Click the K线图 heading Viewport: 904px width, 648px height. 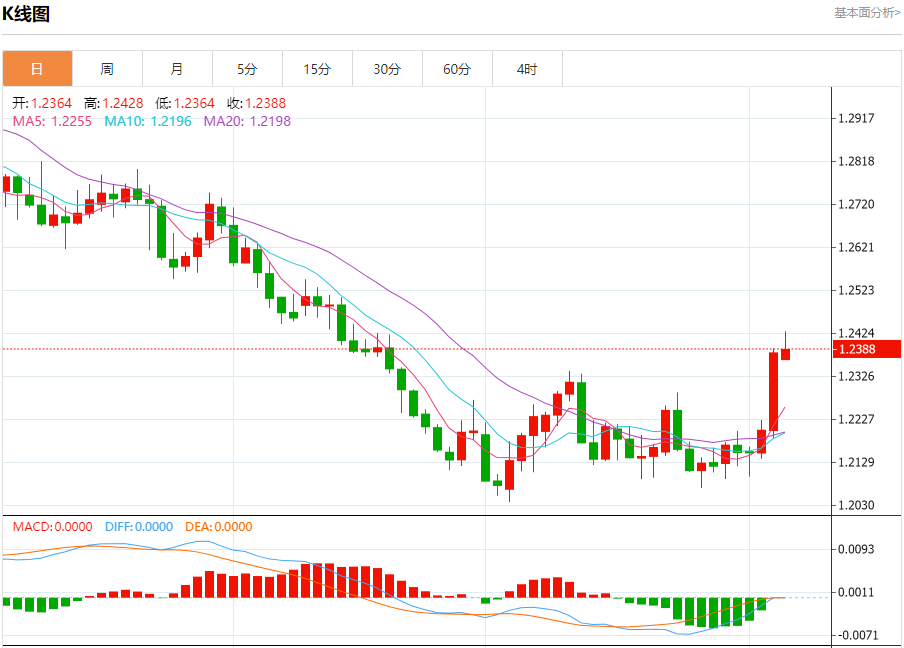(x=26, y=13)
